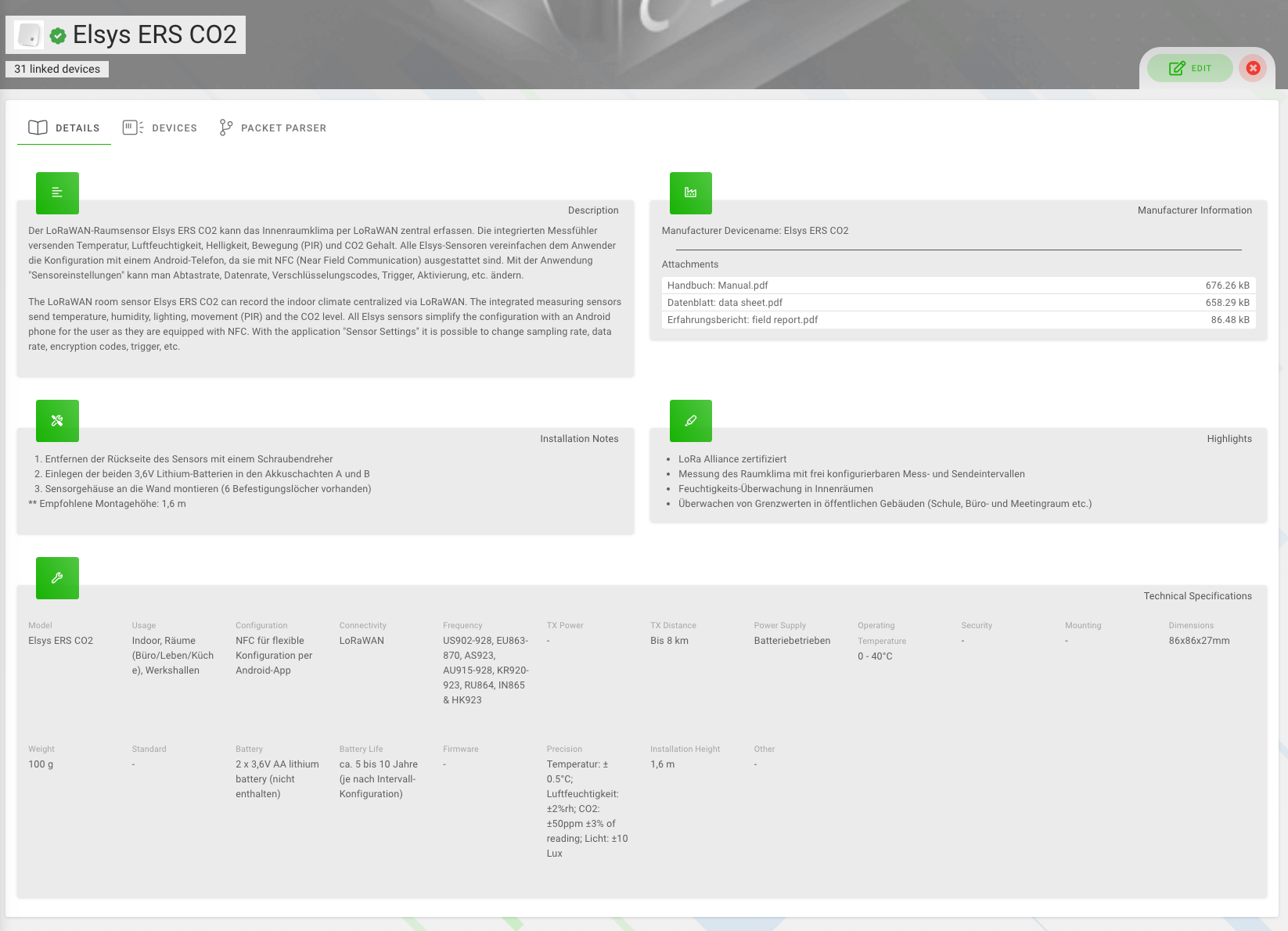Viewport: 1288px width, 931px height.
Task: Click the Highlights pencil icon
Action: pyautogui.click(x=689, y=420)
